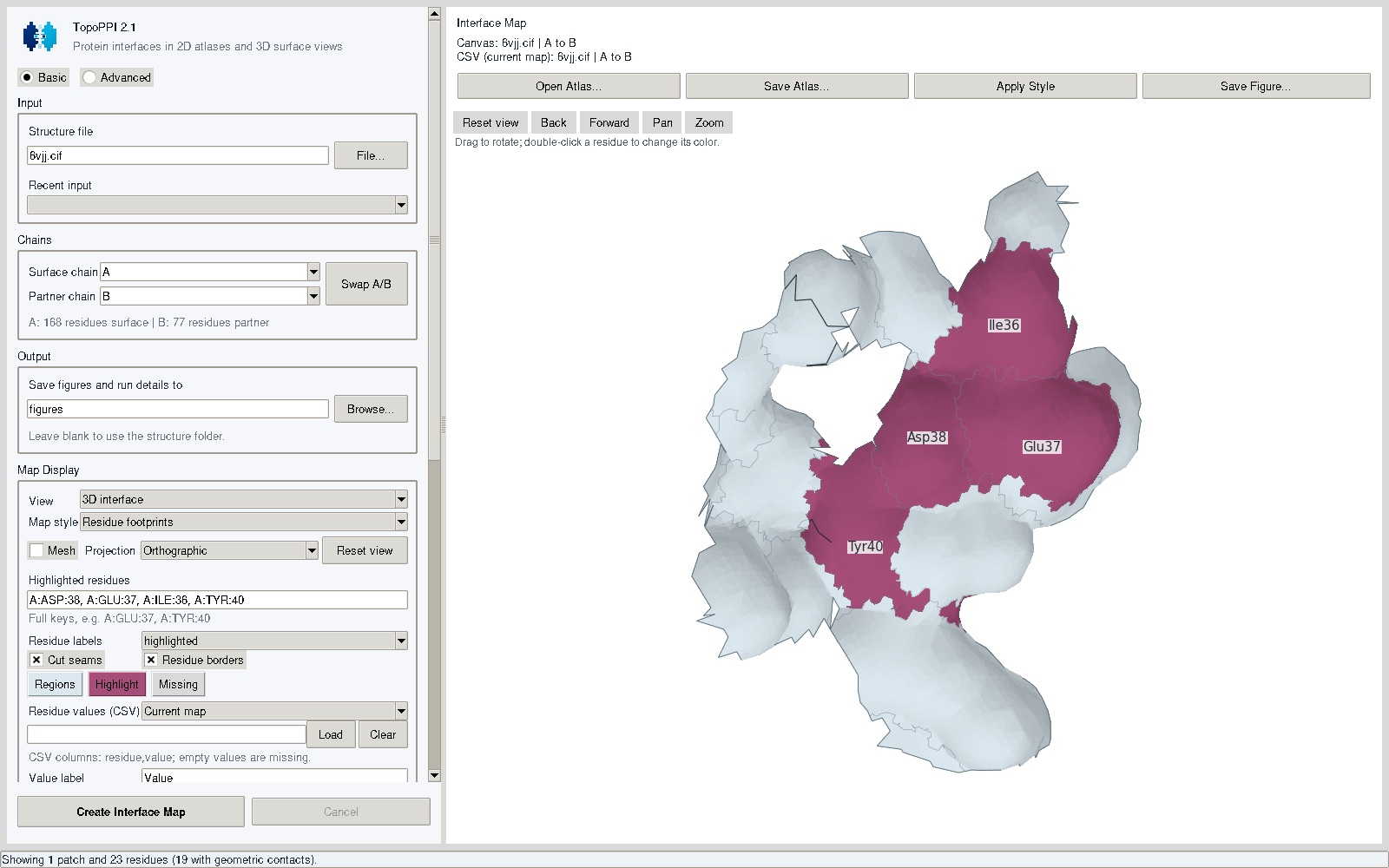Click the Value label input field

tap(274, 776)
